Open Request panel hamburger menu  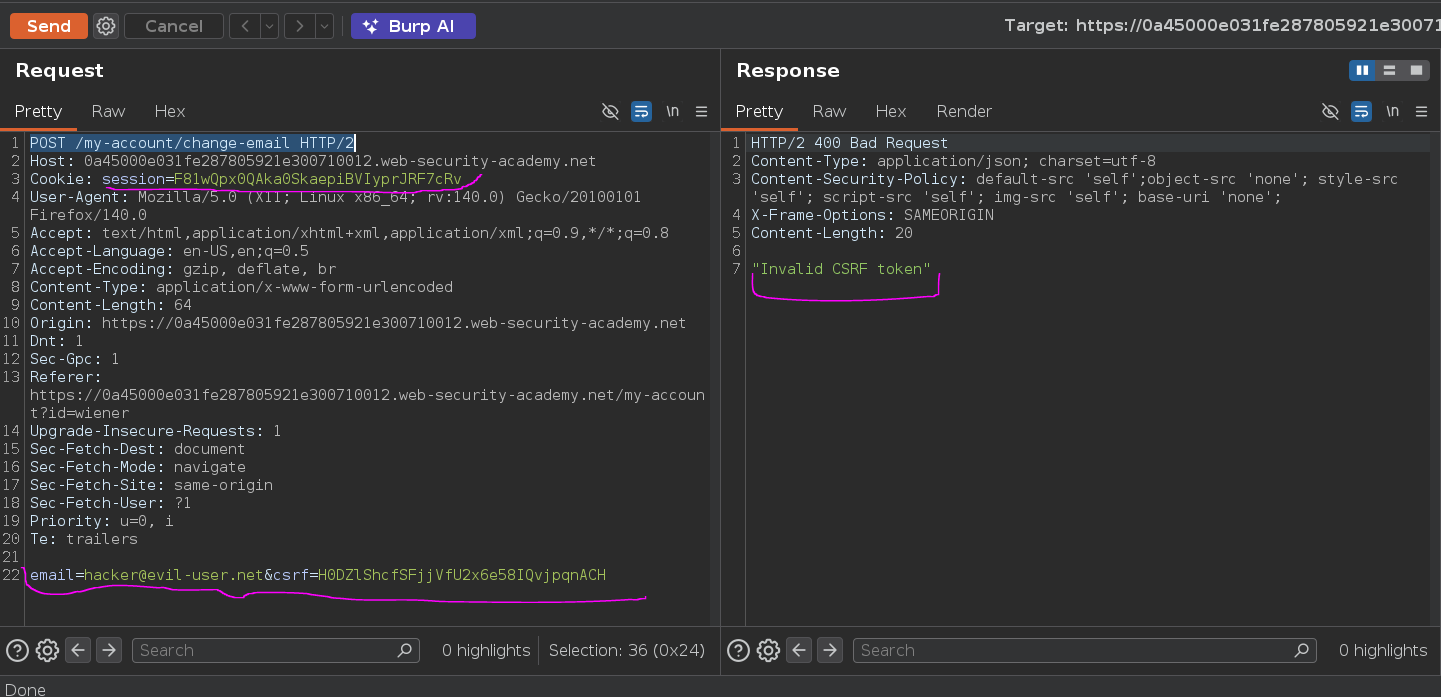click(x=702, y=111)
